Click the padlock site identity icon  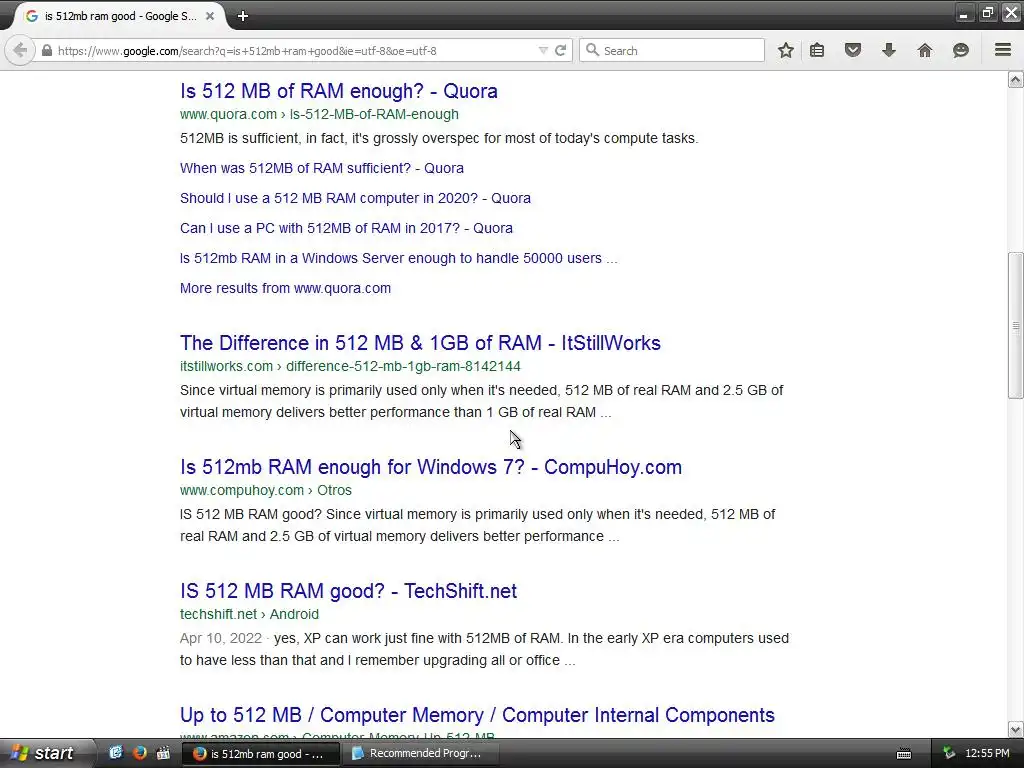(47, 50)
